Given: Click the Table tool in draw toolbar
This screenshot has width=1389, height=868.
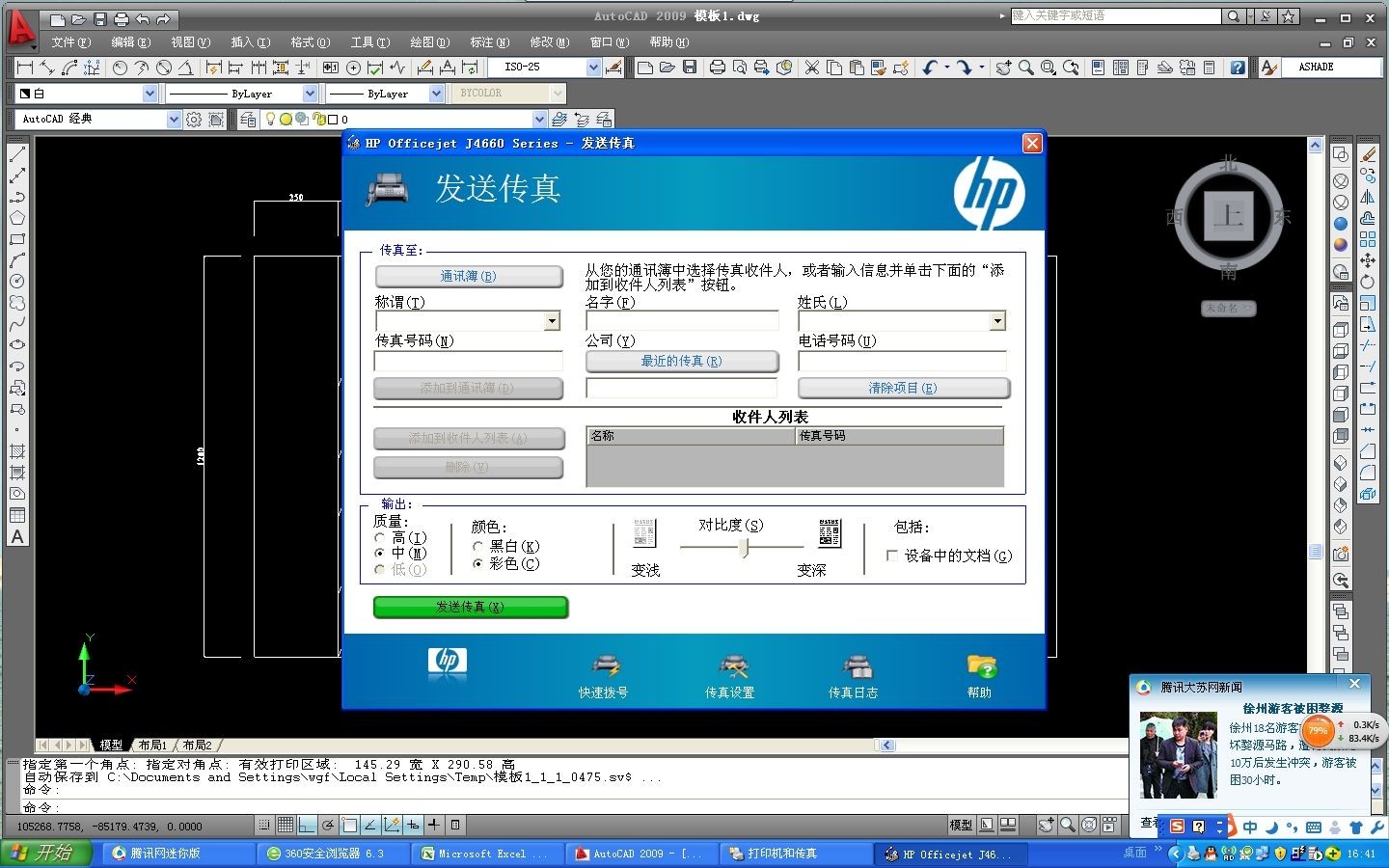Looking at the screenshot, I should pyautogui.click(x=17, y=516).
